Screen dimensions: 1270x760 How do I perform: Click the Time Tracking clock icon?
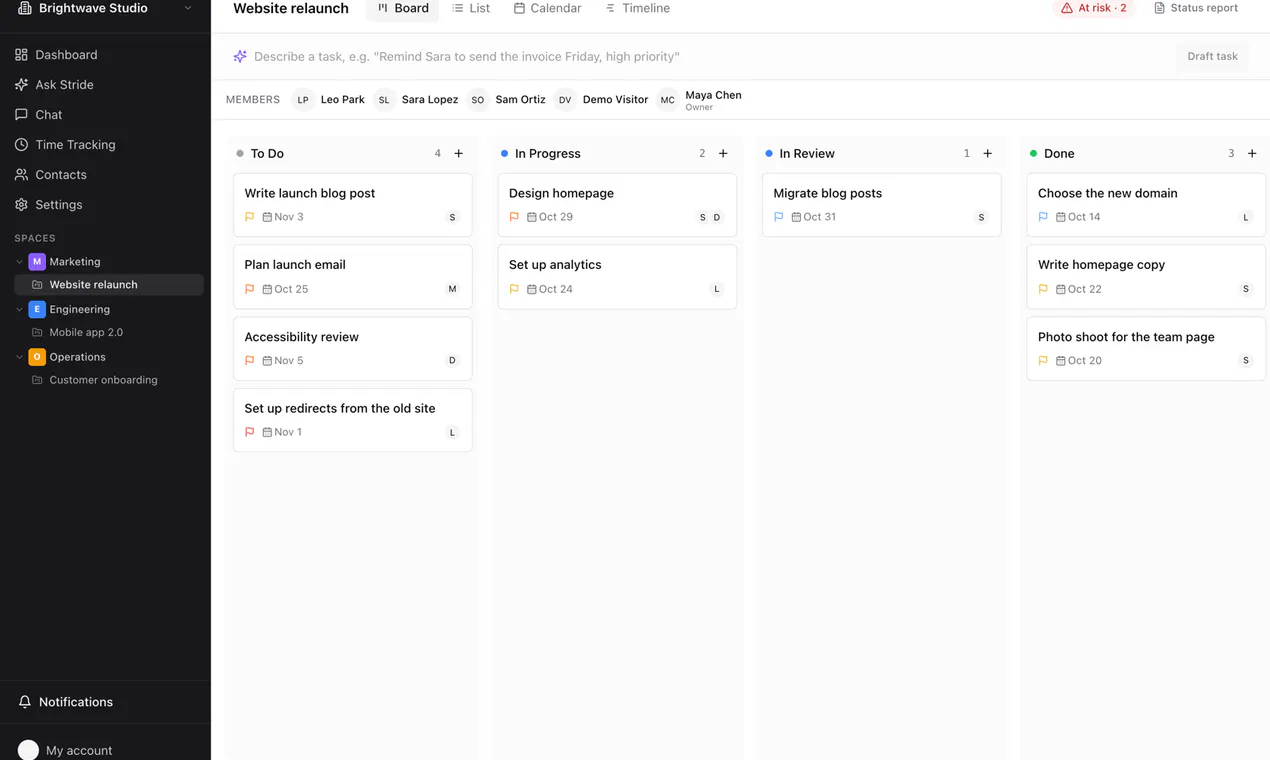point(21,145)
